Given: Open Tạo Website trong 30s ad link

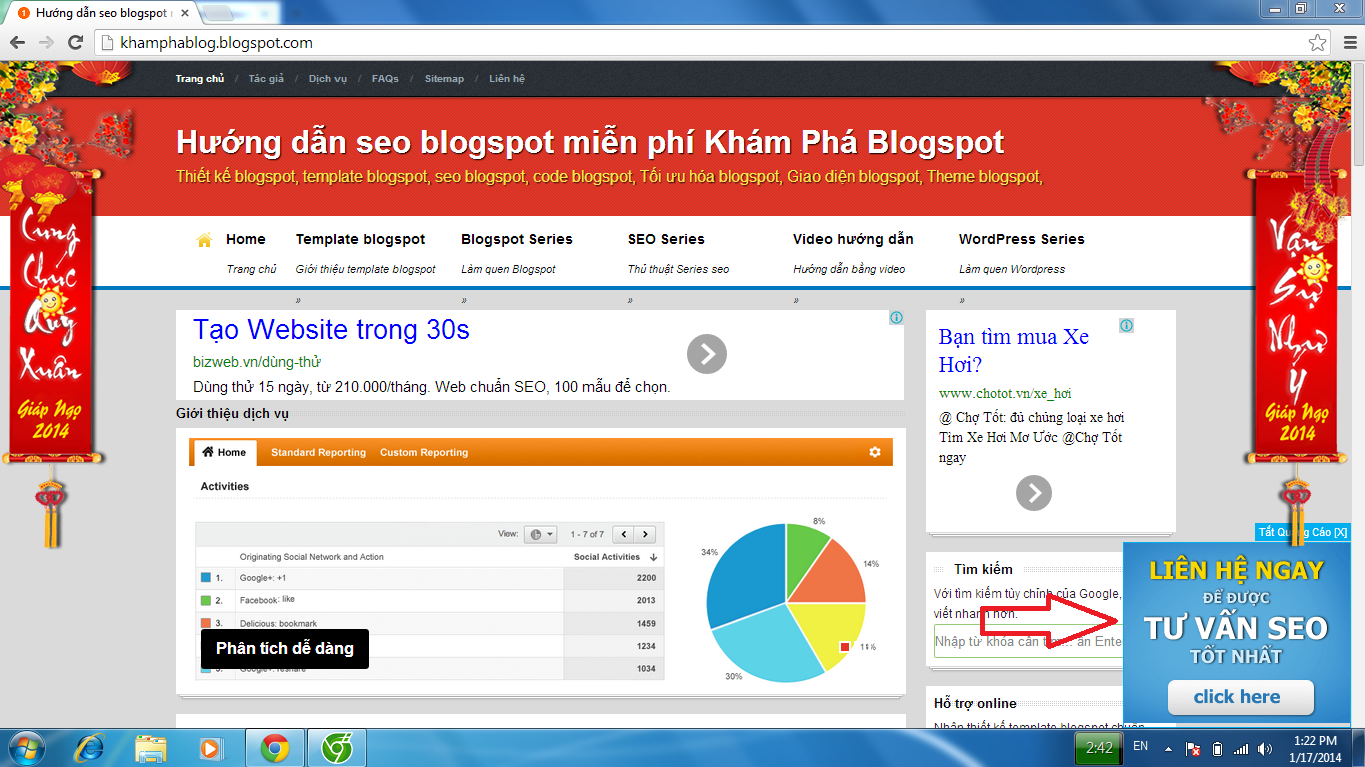Looking at the screenshot, I should [x=331, y=330].
